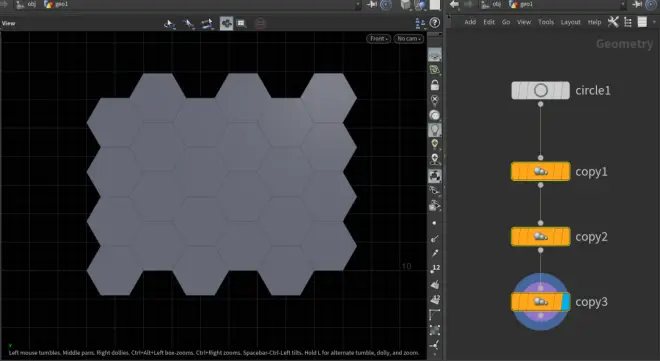This screenshot has width=660, height=361.
Task: Toggle the point dot display icon
Action: coord(434,223)
